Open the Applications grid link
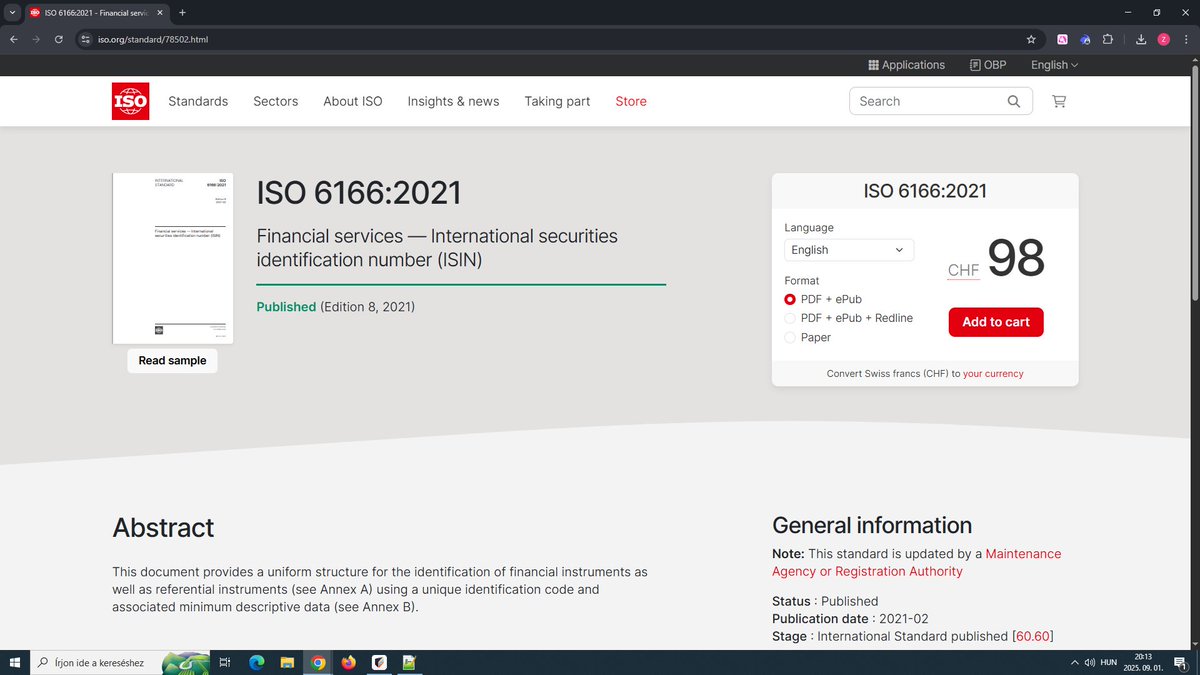Image resolution: width=1200 pixels, height=675 pixels. 906,65
